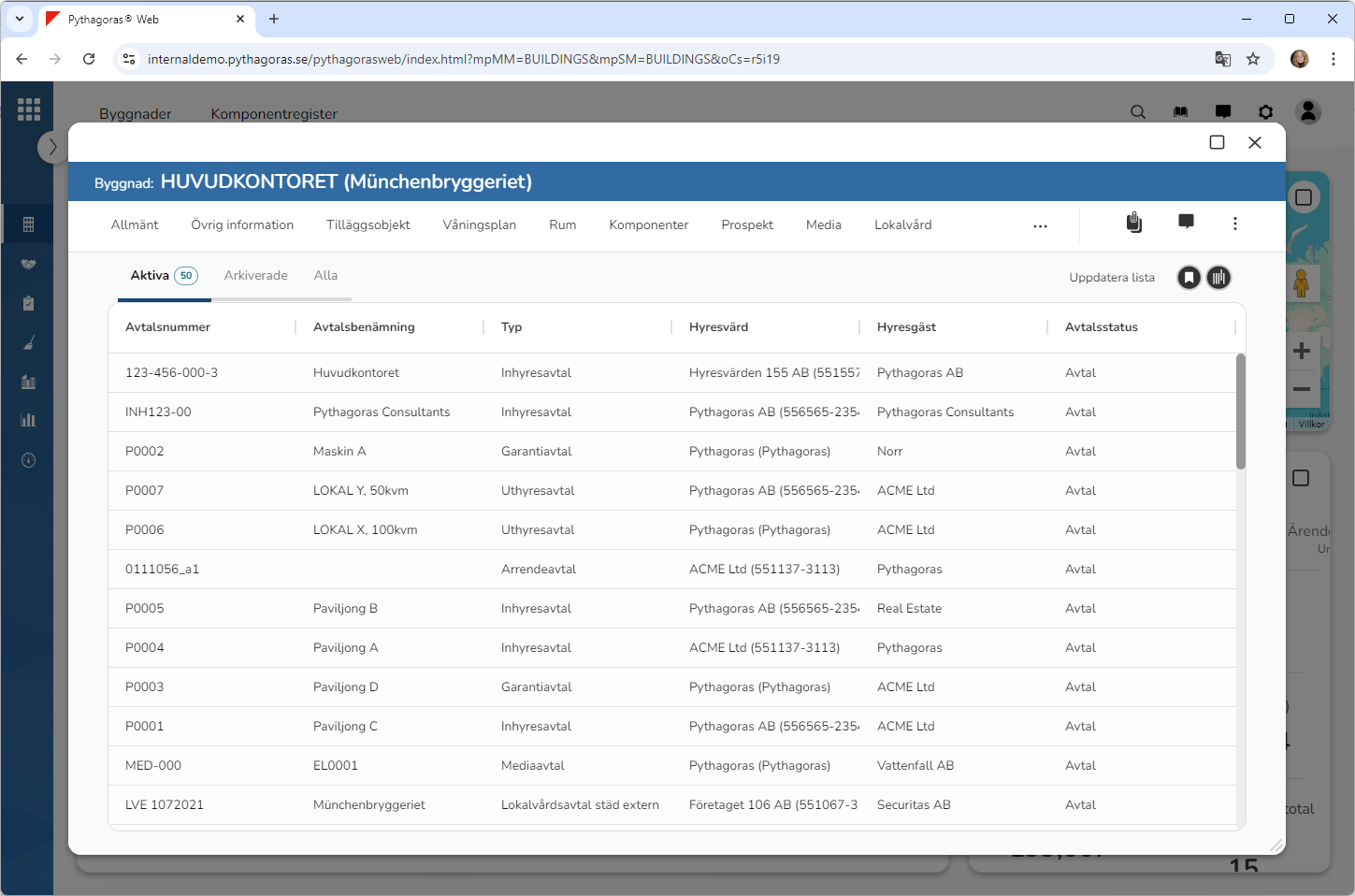Open the vertical three-dot dialog menu
The image size is (1355, 896).
[1234, 224]
